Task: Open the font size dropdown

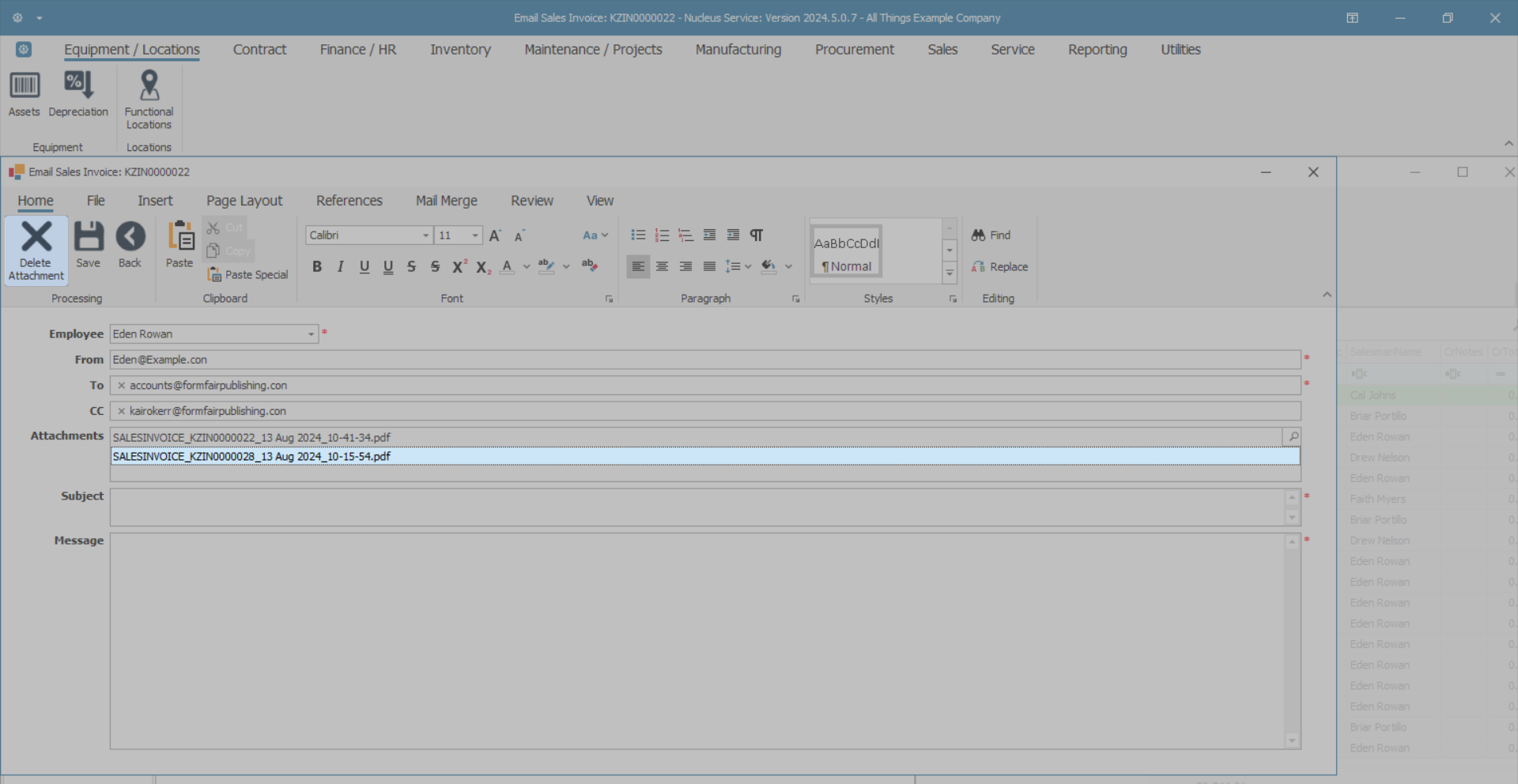Action: [x=474, y=236]
